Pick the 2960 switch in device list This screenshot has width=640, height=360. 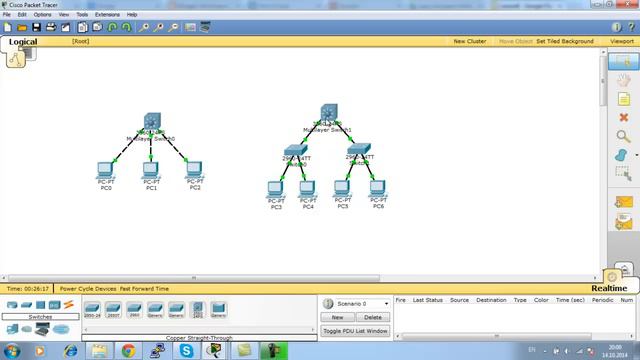[134, 309]
